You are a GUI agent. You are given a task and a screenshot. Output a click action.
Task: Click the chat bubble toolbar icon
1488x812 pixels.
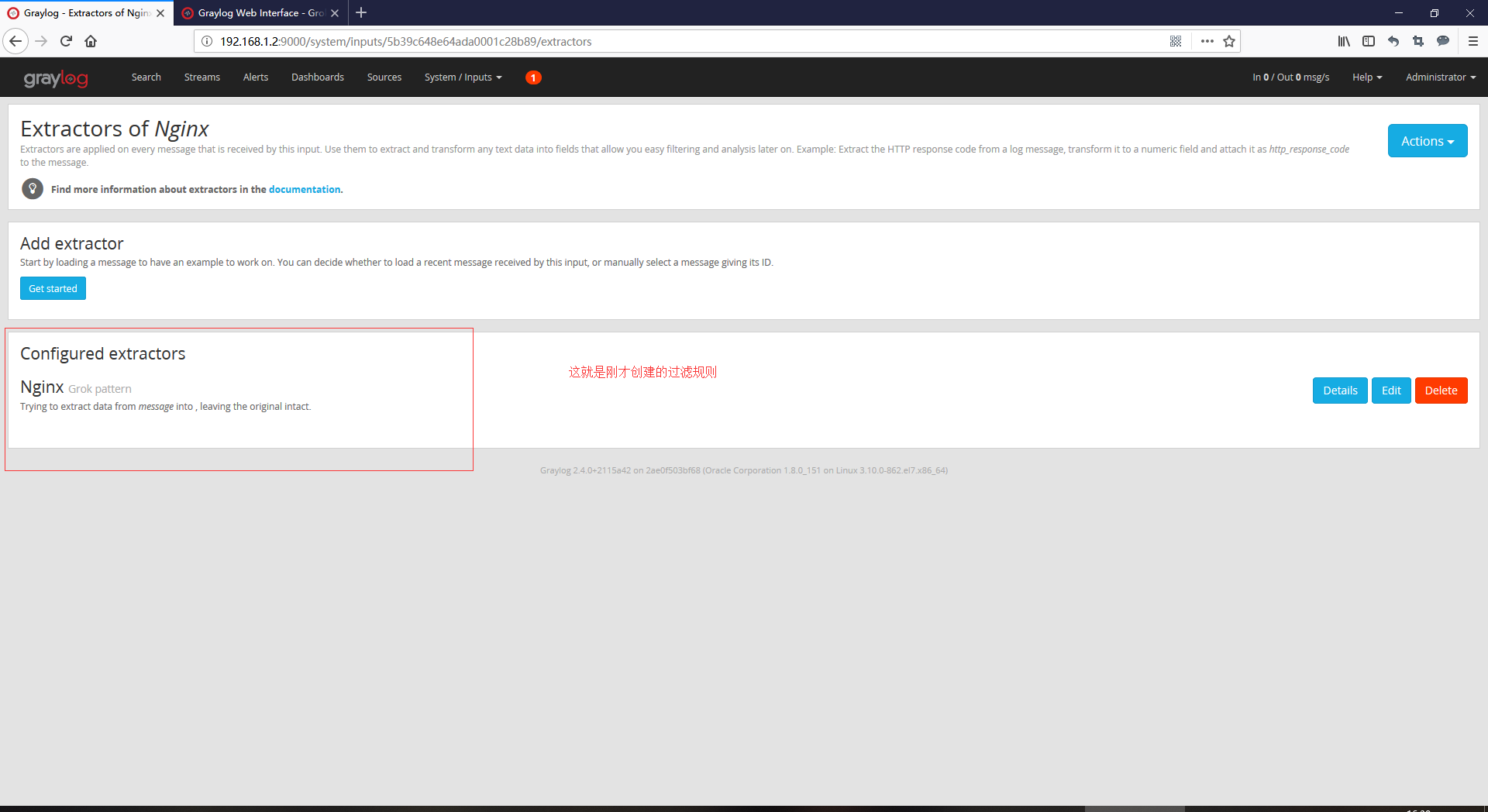(1443, 41)
